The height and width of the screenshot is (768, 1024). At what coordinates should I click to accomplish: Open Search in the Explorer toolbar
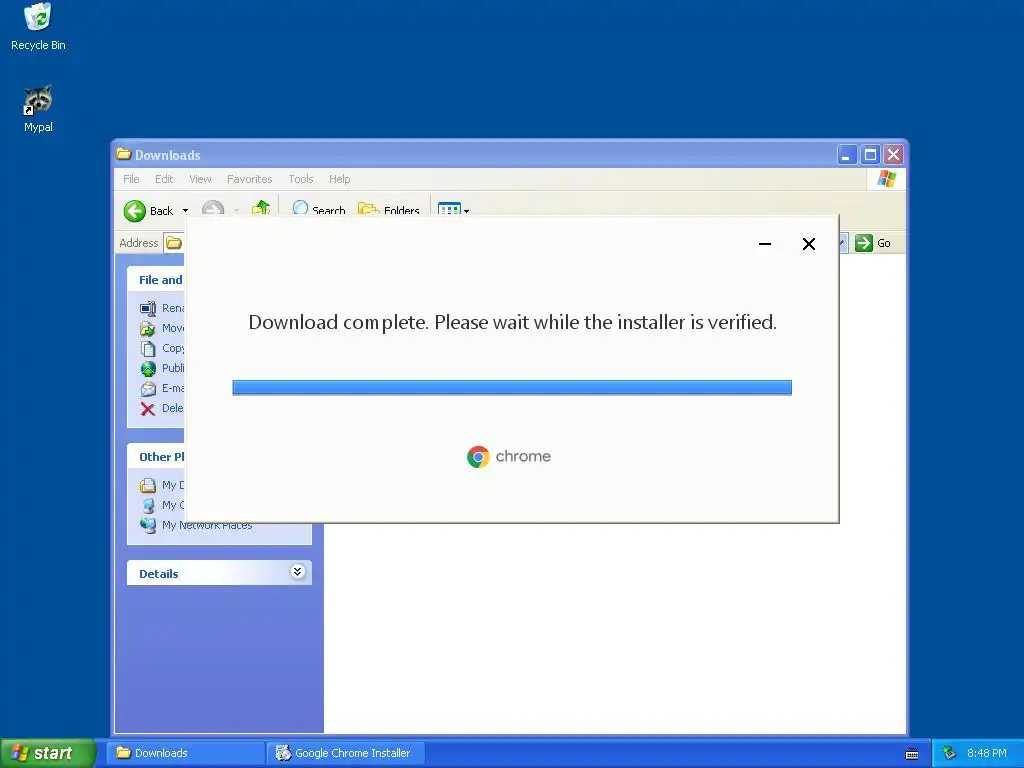click(x=319, y=209)
